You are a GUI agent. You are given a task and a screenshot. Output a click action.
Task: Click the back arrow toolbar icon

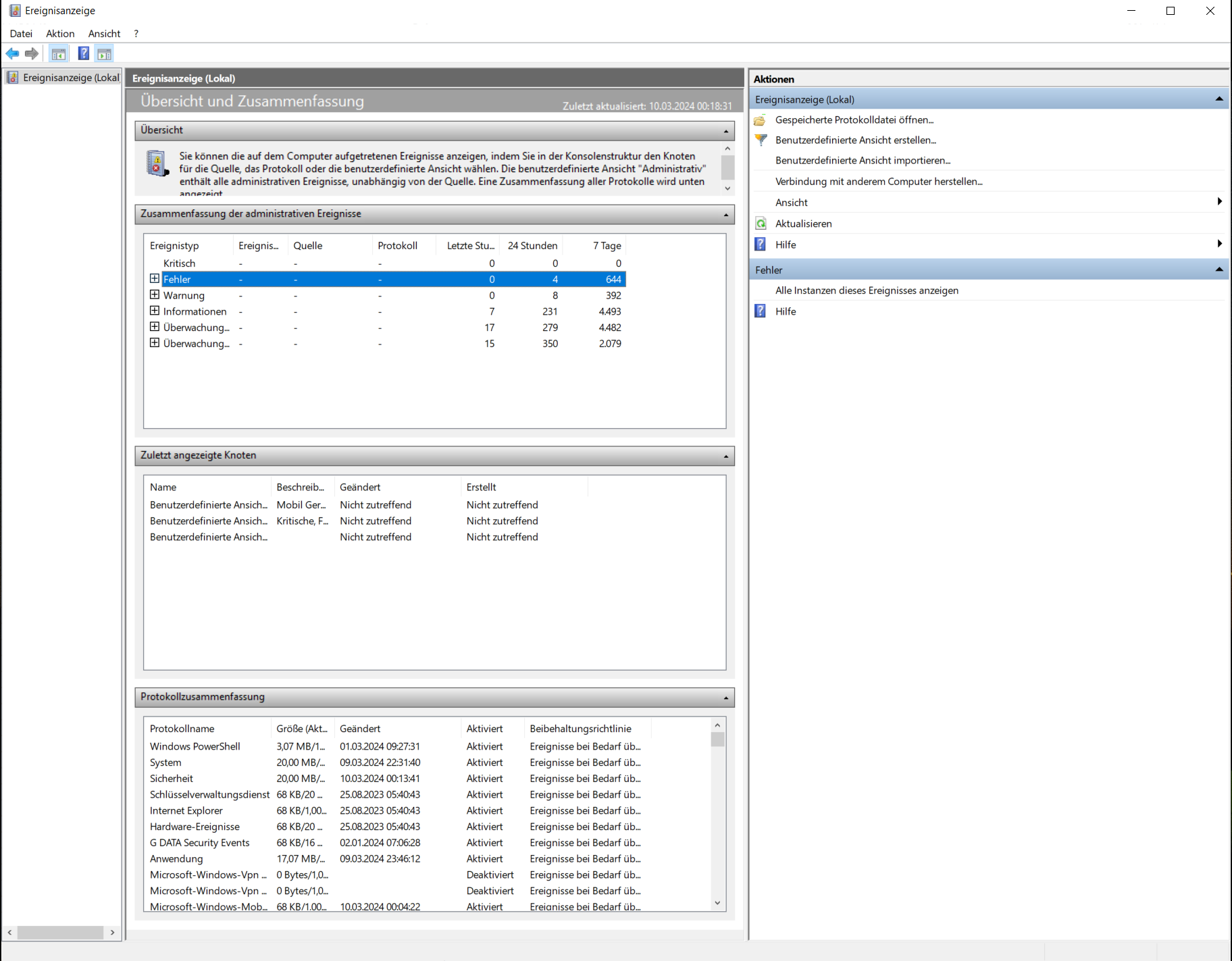pyautogui.click(x=12, y=53)
